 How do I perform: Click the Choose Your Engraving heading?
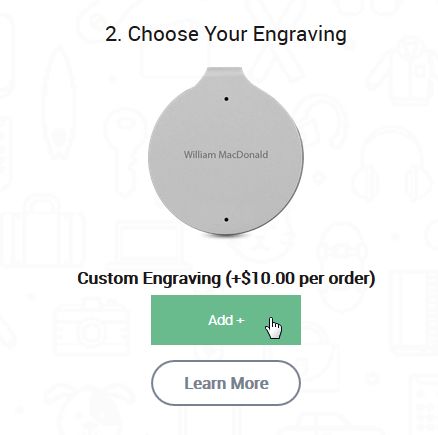click(x=226, y=34)
